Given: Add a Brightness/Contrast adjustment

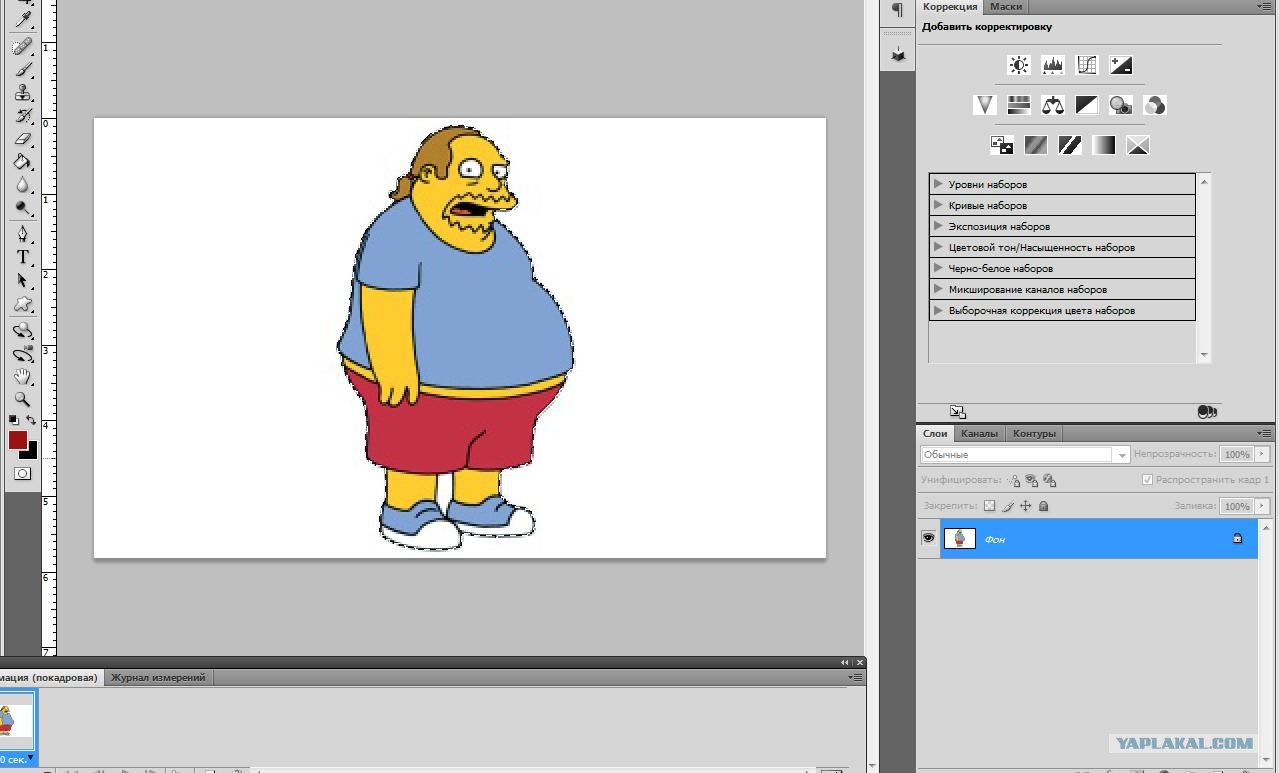Looking at the screenshot, I should point(1019,65).
